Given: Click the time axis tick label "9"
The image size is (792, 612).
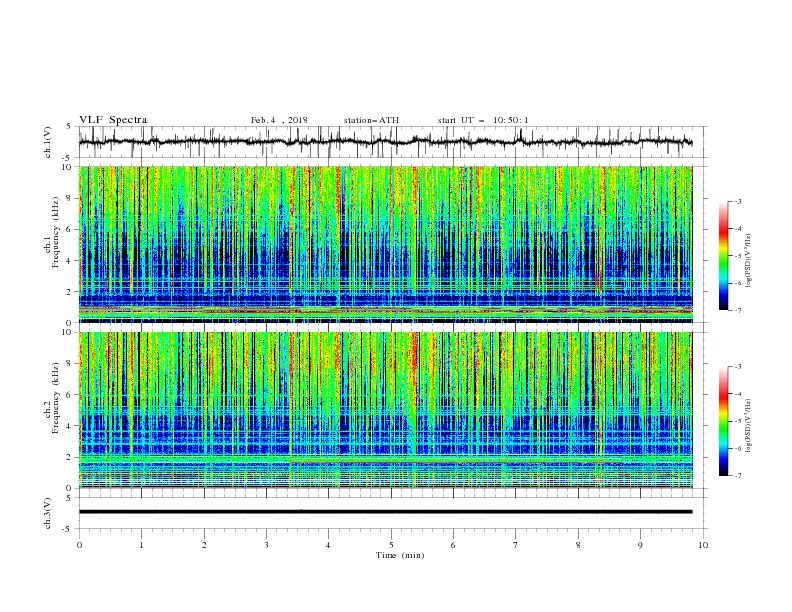Looking at the screenshot, I should pos(640,545).
